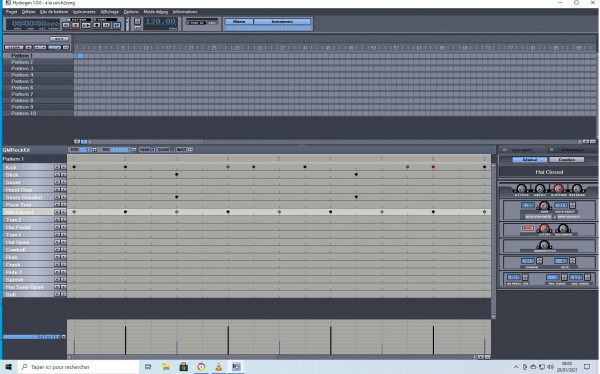
Task: Mute the Crash instrument
Action: 57,265
